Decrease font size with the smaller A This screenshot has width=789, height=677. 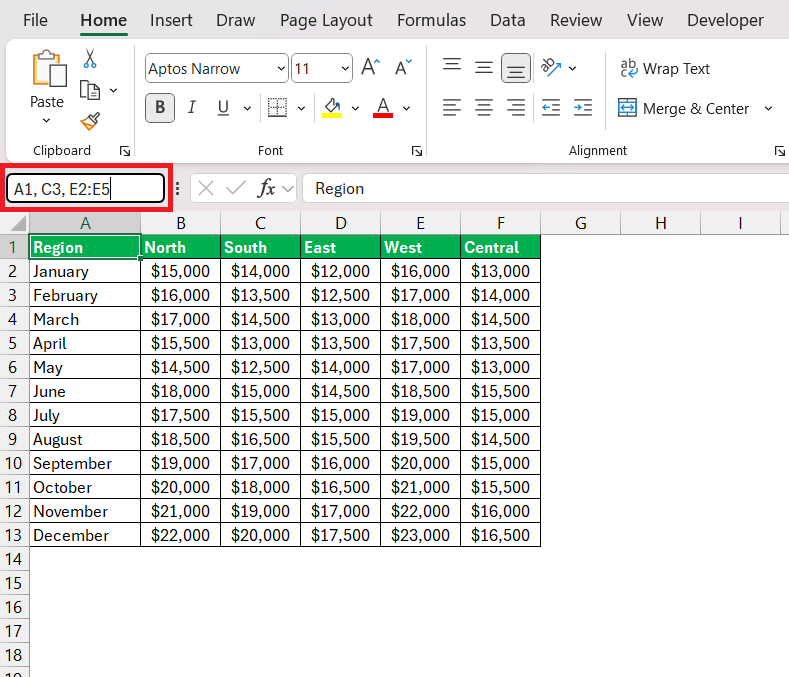pyautogui.click(x=403, y=67)
